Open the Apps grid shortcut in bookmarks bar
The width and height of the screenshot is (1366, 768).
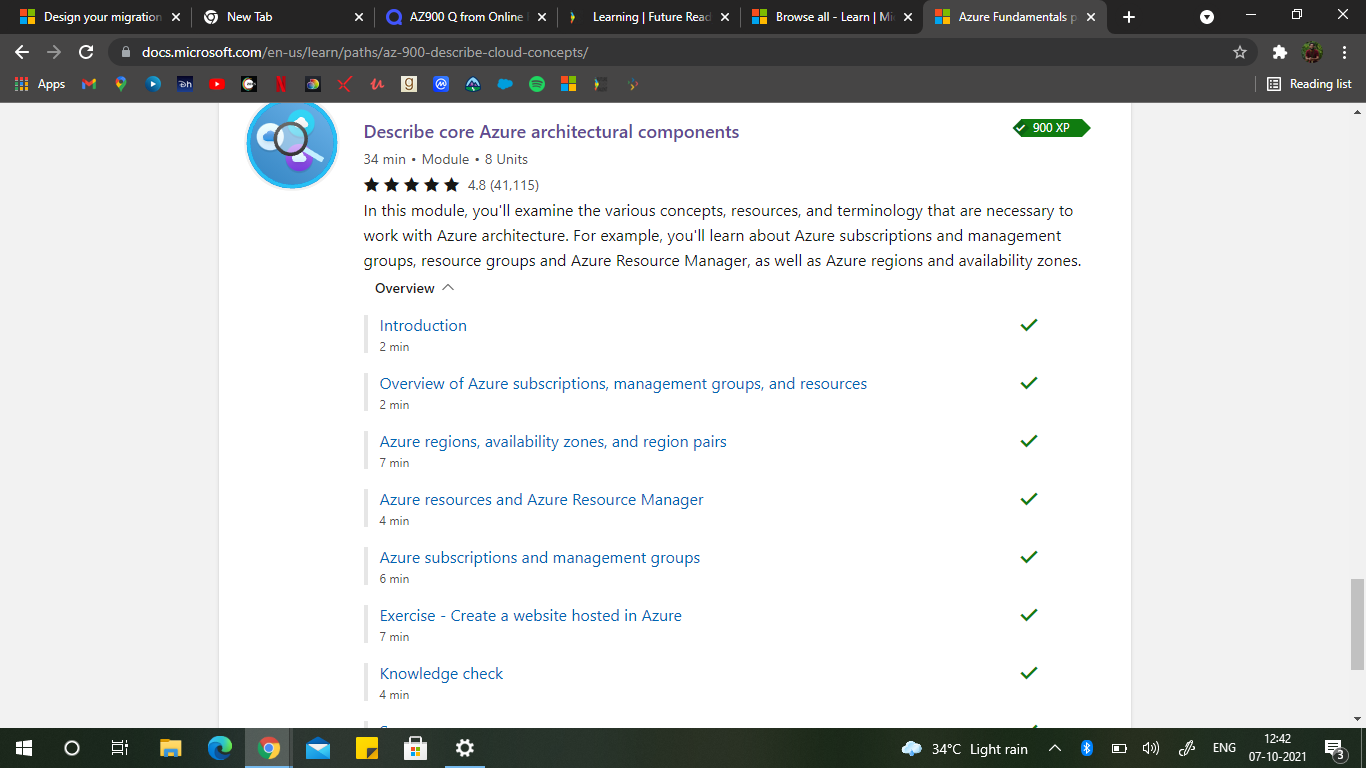point(40,84)
